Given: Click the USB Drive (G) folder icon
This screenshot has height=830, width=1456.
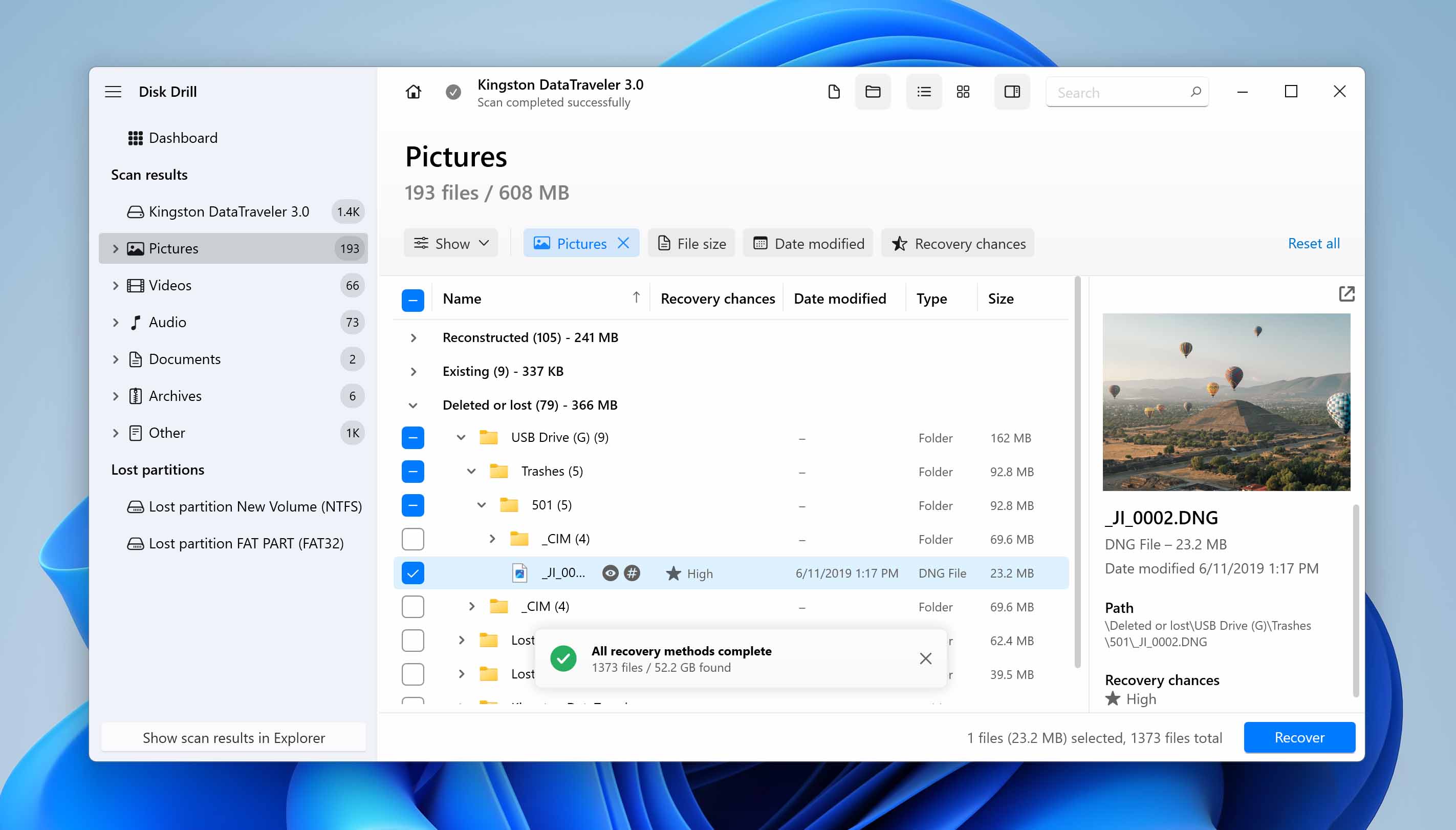Looking at the screenshot, I should point(488,437).
